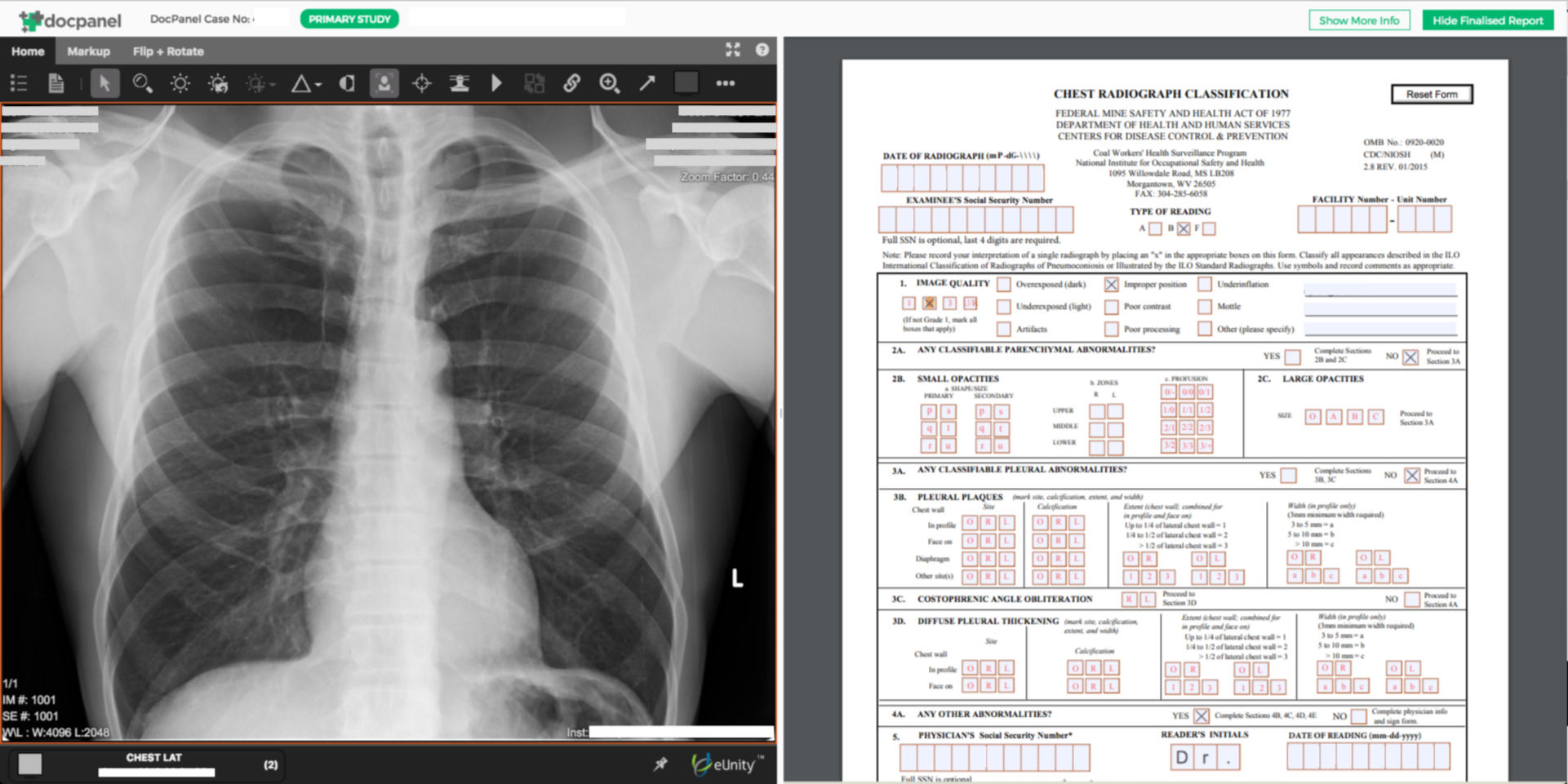
Task: Click the crosshair localizer tool
Action: (421, 82)
